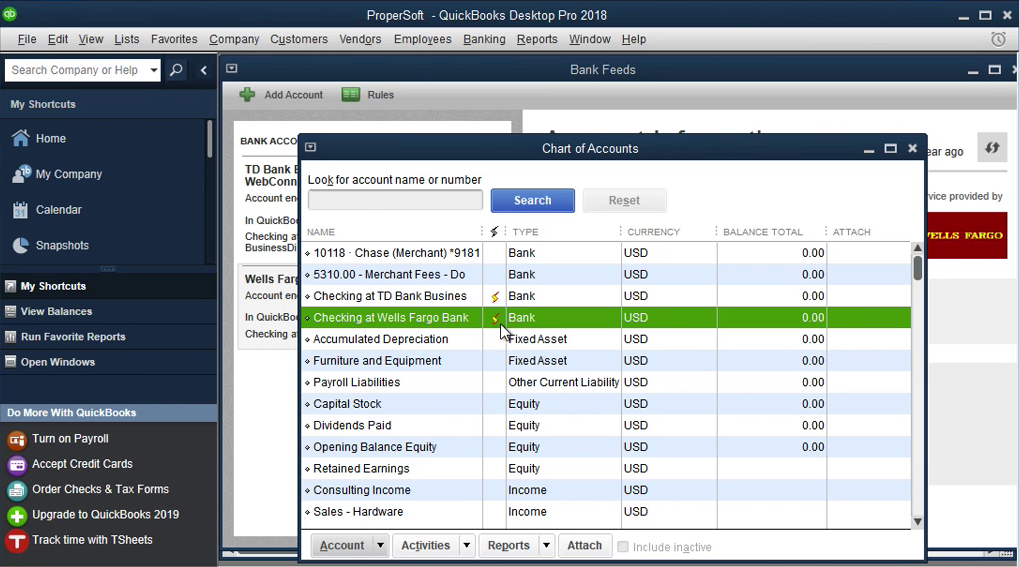1019x567 pixels.
Task: Click the lightning bolt column header
Action: (494, 231)
